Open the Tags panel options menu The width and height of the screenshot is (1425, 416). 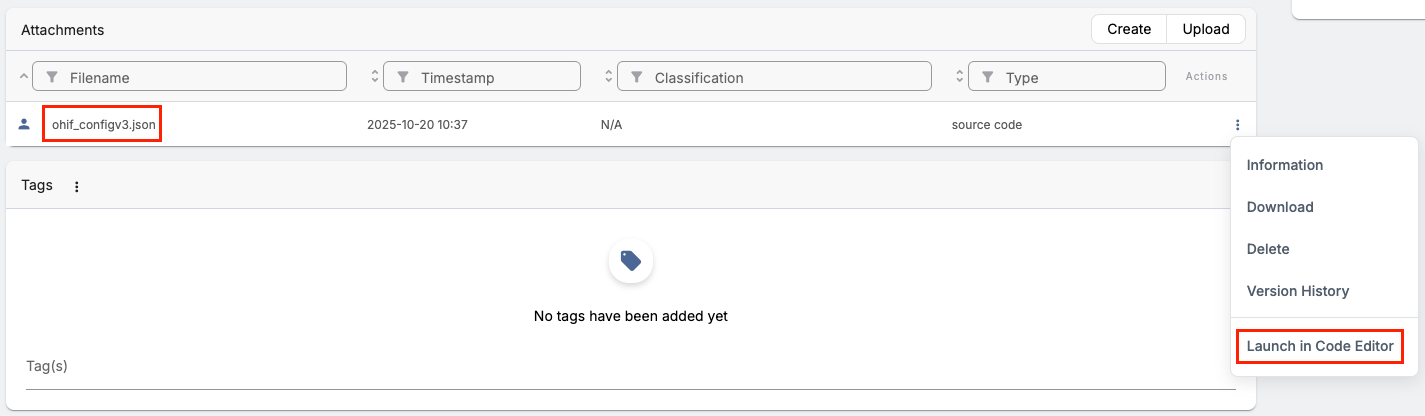coord(77,186)
